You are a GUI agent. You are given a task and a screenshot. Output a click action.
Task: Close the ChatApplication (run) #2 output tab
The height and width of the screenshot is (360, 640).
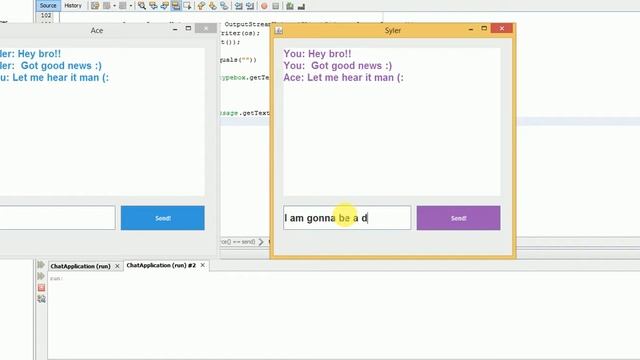(x=202, y=265)
